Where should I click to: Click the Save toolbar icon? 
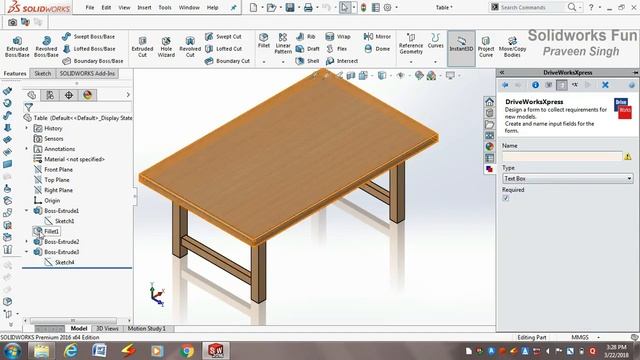pos(290,7)
